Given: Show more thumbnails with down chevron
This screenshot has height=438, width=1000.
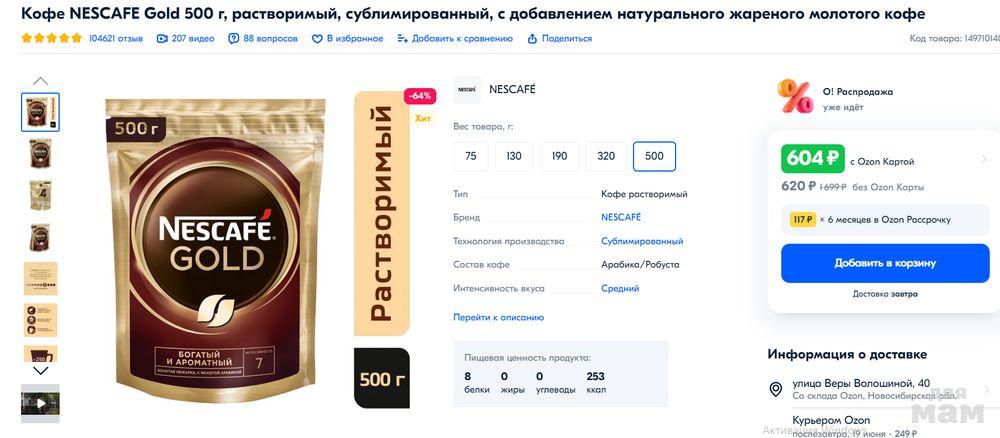Looking at the screenshot, I should coord(40,370).
